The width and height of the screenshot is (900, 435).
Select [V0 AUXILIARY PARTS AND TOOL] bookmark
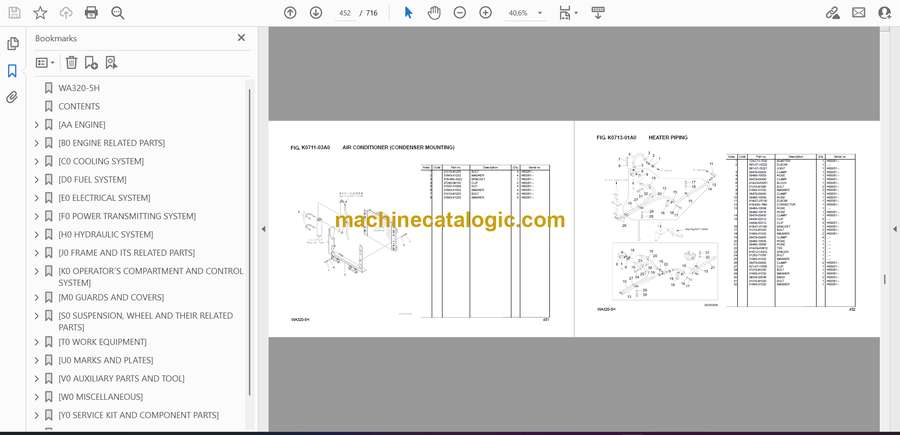121,379
